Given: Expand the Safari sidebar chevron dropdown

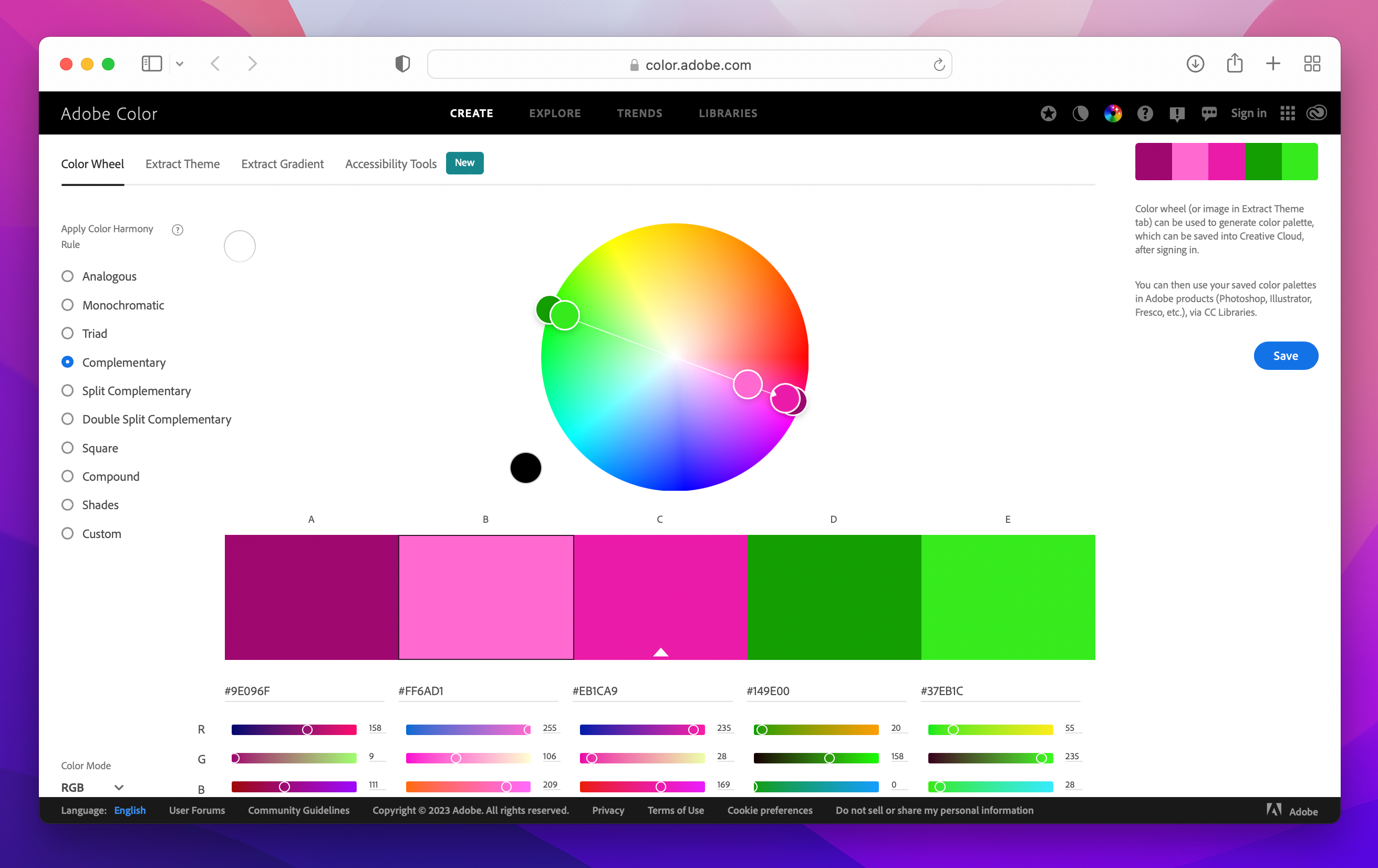Looking at the screenshot, I should (180, 64).
